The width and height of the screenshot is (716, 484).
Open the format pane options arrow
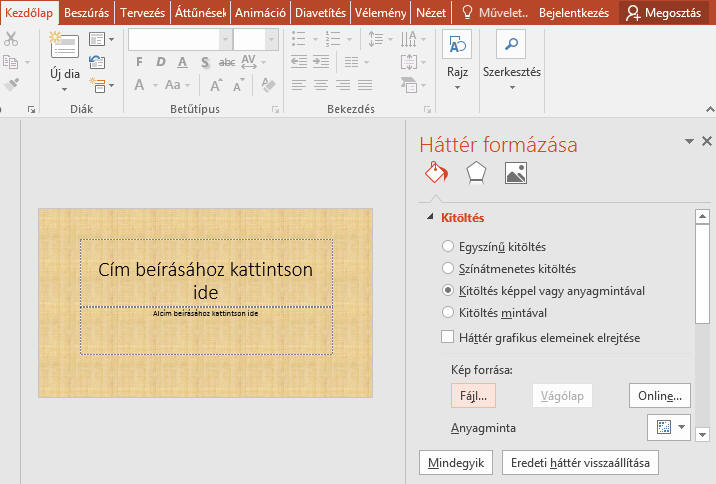689,142
